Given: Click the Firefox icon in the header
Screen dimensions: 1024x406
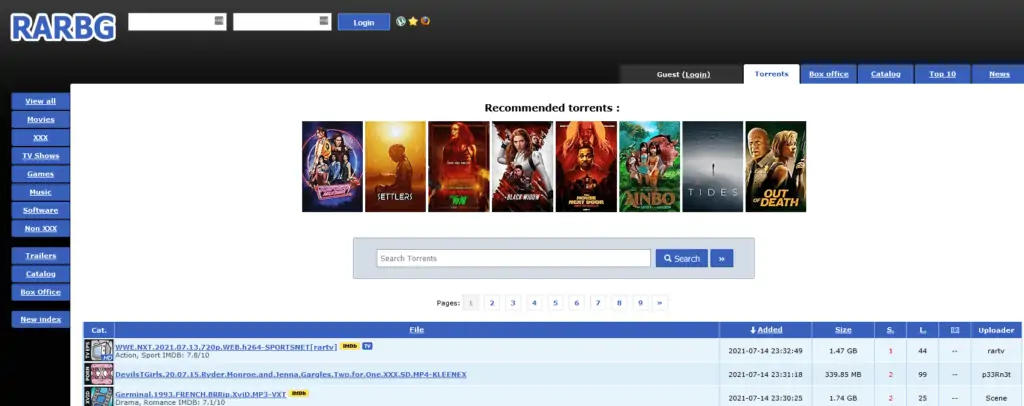Looking at the screenshot, I should click(x=425, y=21).
